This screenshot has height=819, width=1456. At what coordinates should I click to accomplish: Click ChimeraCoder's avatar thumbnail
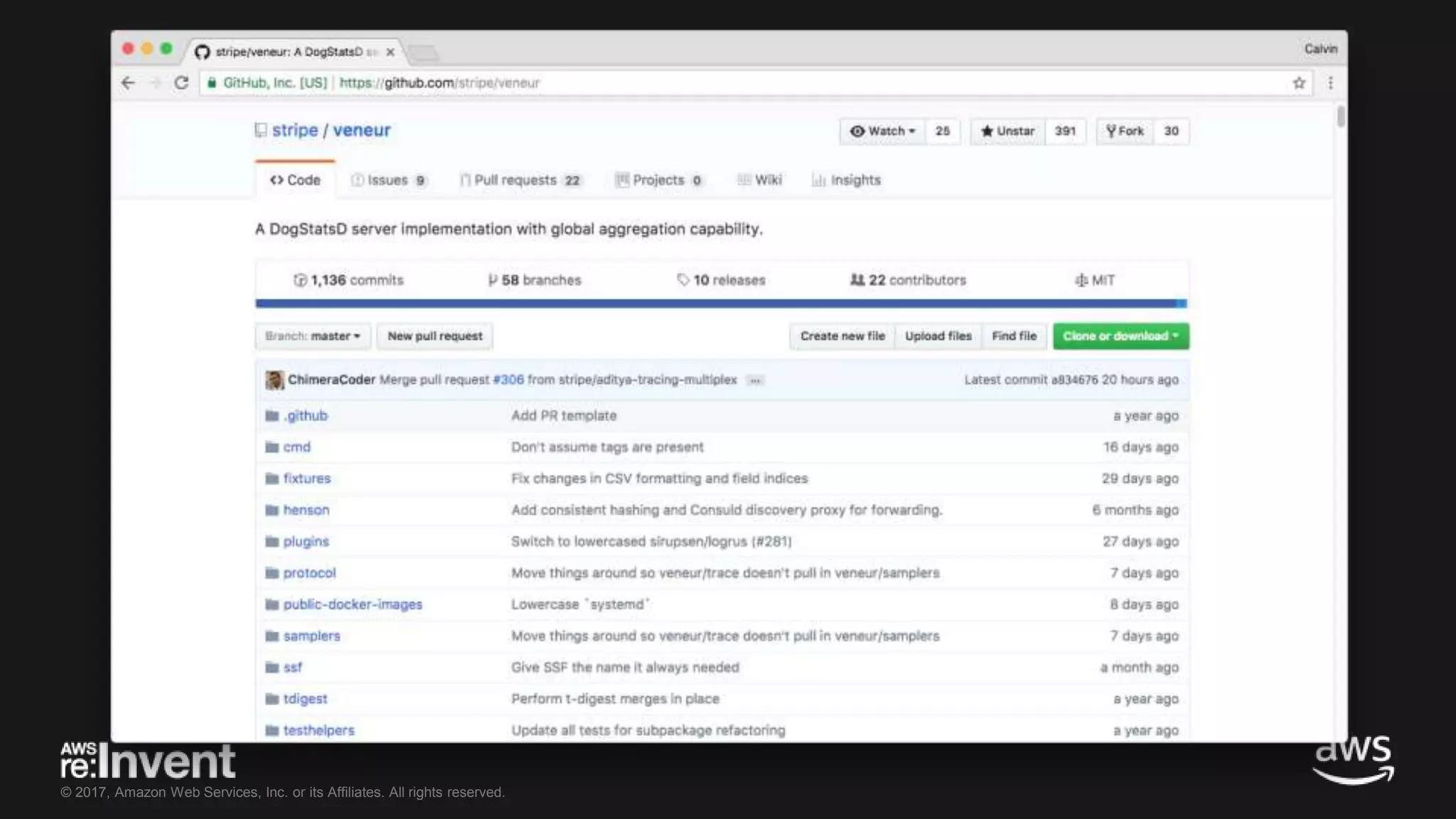tap(274, 380)
